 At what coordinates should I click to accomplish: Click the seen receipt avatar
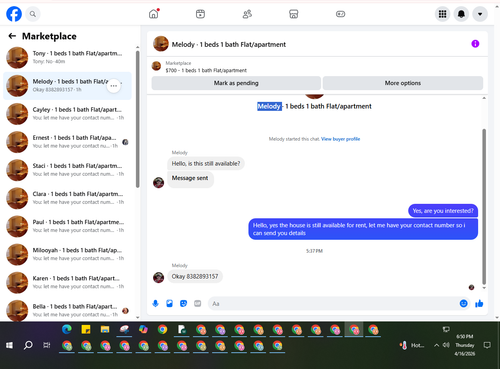pyautogui.click(x=471, y=287)
